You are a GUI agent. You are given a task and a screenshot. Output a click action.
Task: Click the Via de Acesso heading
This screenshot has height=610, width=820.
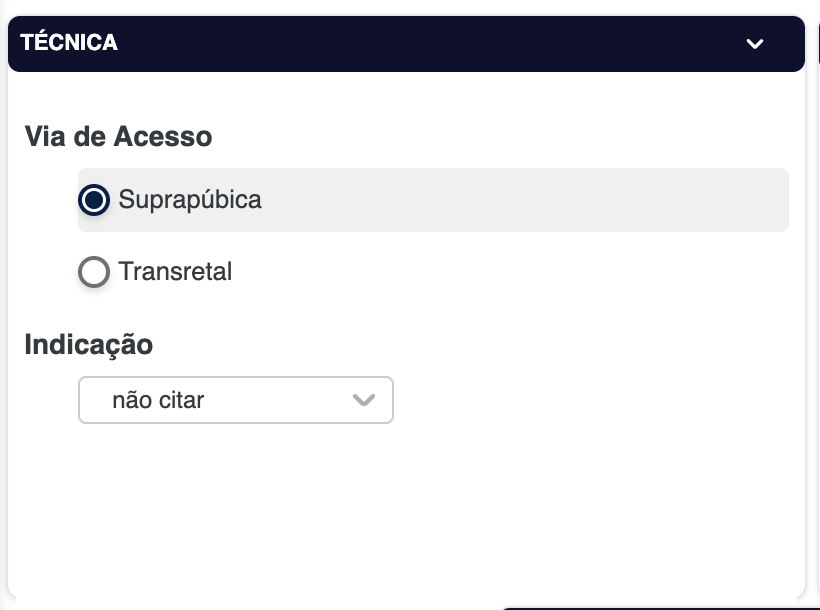(118, 136)
